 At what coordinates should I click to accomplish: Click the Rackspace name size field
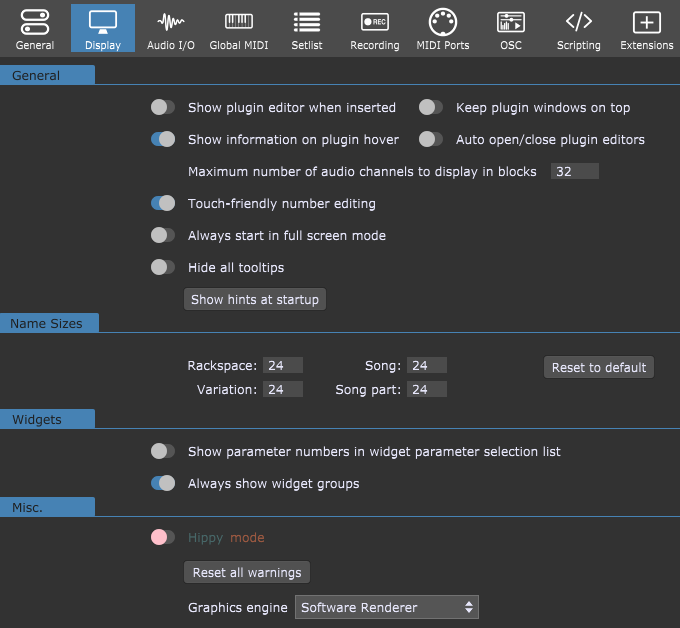[x=283, y=365]
